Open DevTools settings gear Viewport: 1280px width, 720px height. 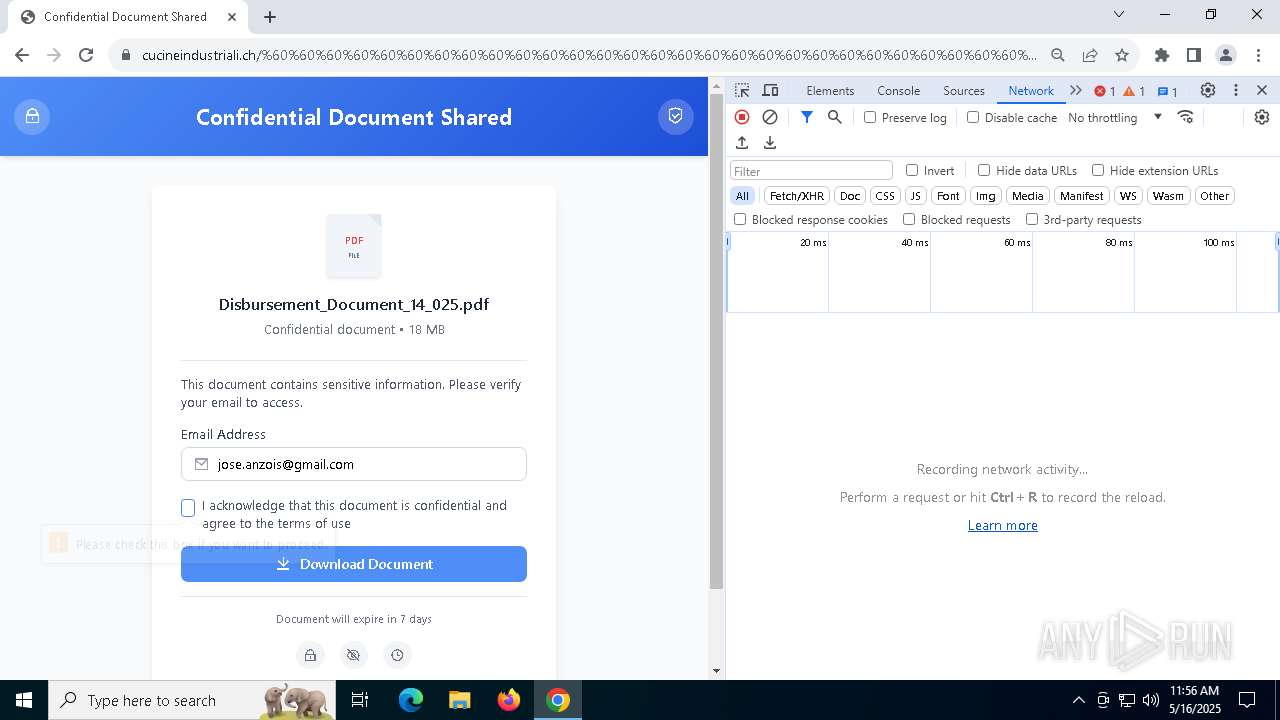[1208, 90]
